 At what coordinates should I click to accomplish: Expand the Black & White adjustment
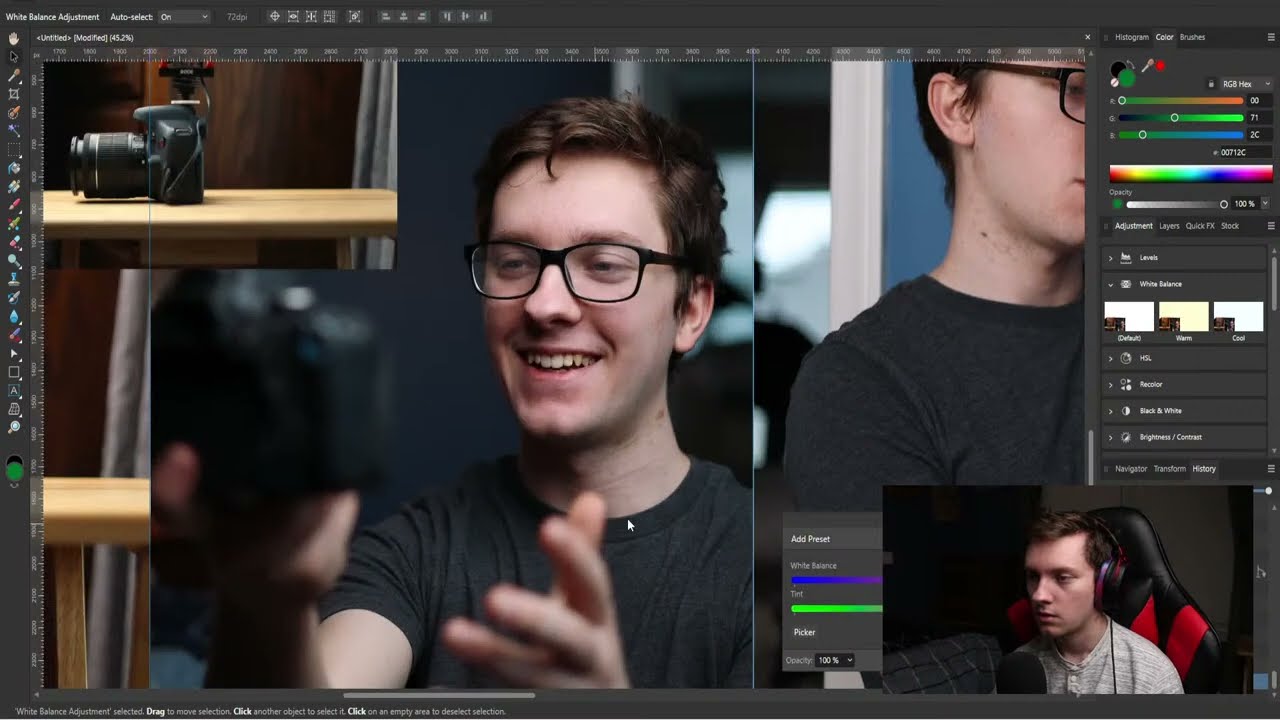coord(1110,411)
